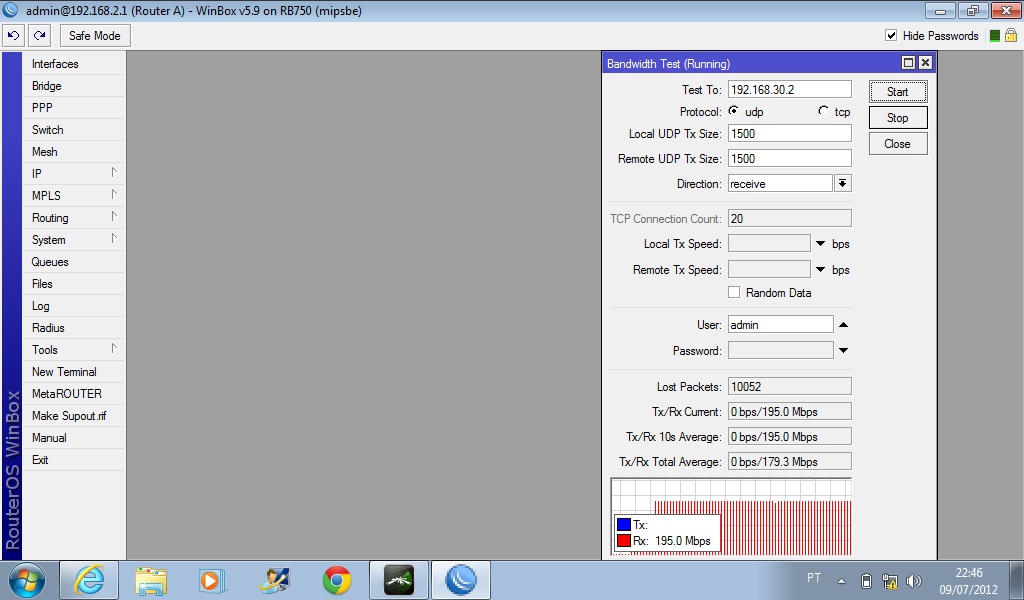The image size is (1024, 600).
Task: Open Google Chrome from the taskbar
Action: pyautogui.click(x=337, y=580)
